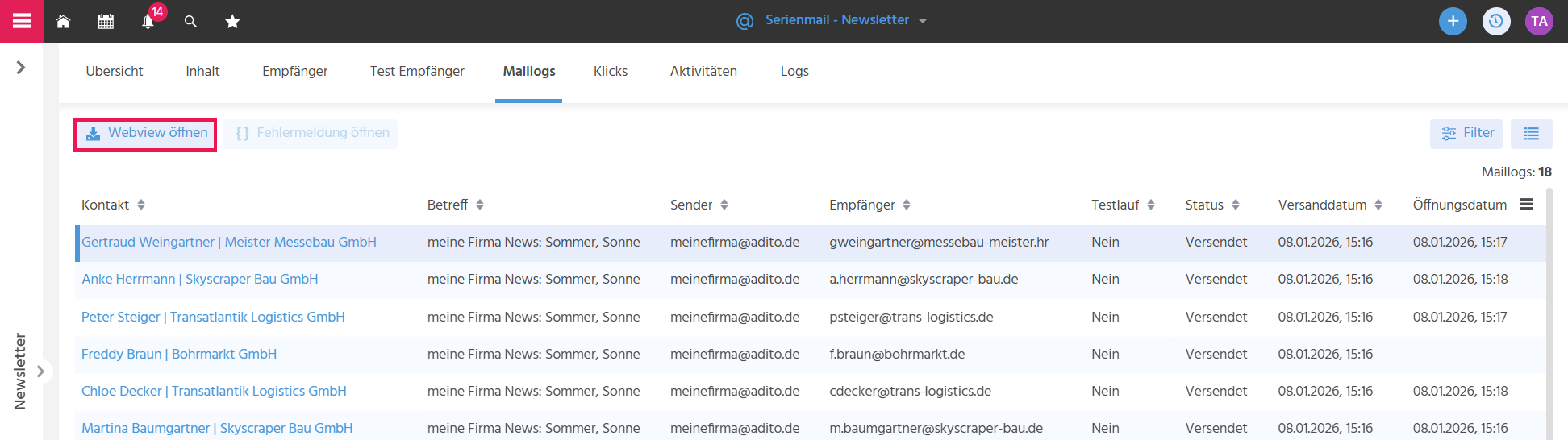Open contact Freddy Braun link
The image size is (1568, 440).
pyautogui.click(x=179, y=354)
